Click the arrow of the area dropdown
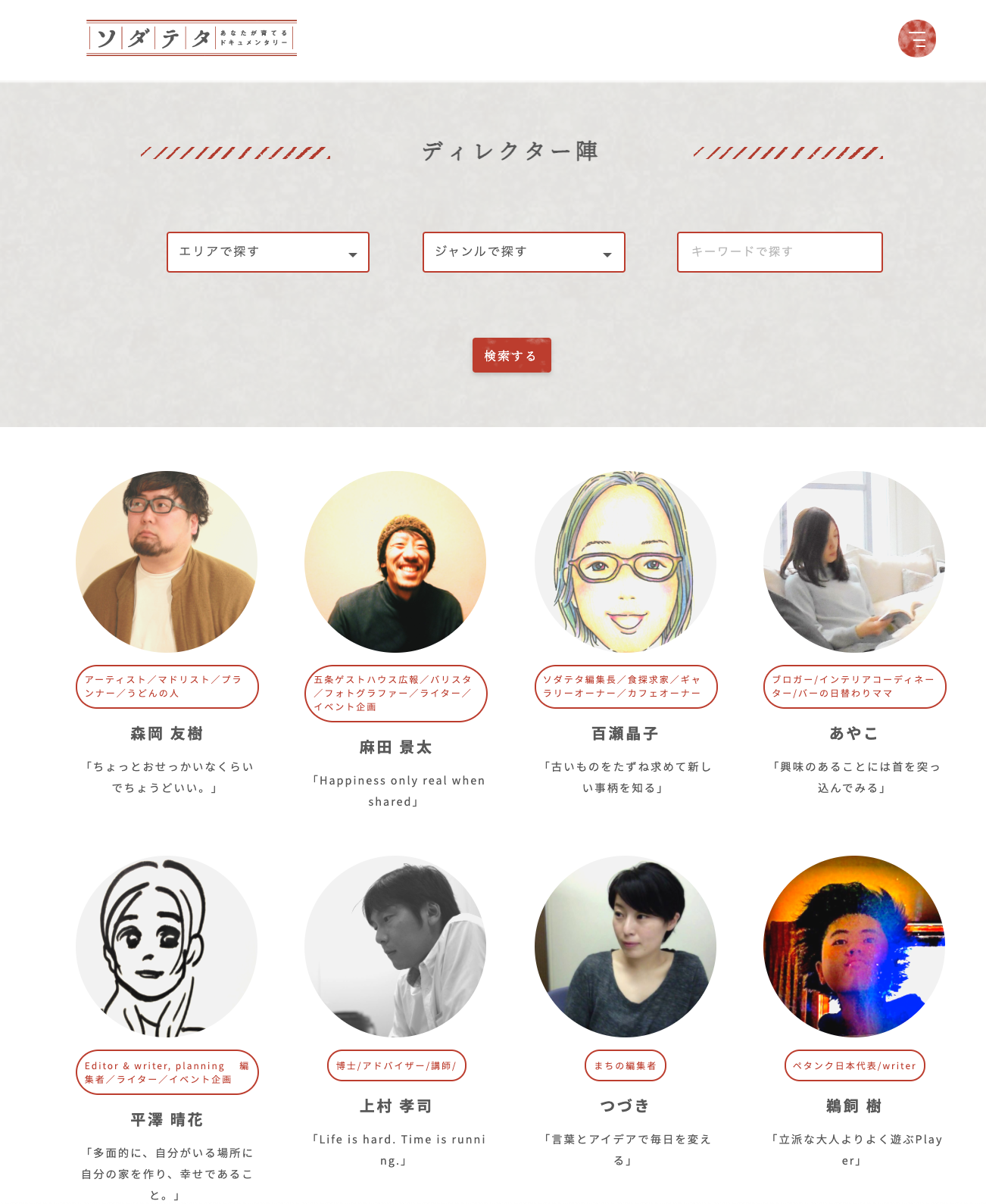 coord(352,255)
